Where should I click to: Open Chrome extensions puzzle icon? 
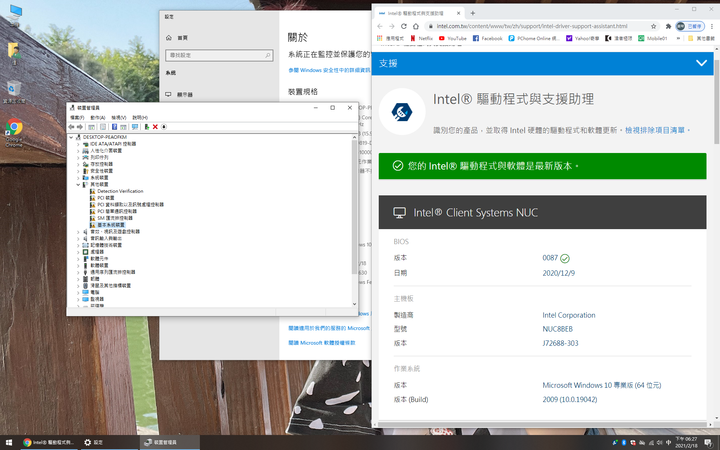click(x=668, y=26)
